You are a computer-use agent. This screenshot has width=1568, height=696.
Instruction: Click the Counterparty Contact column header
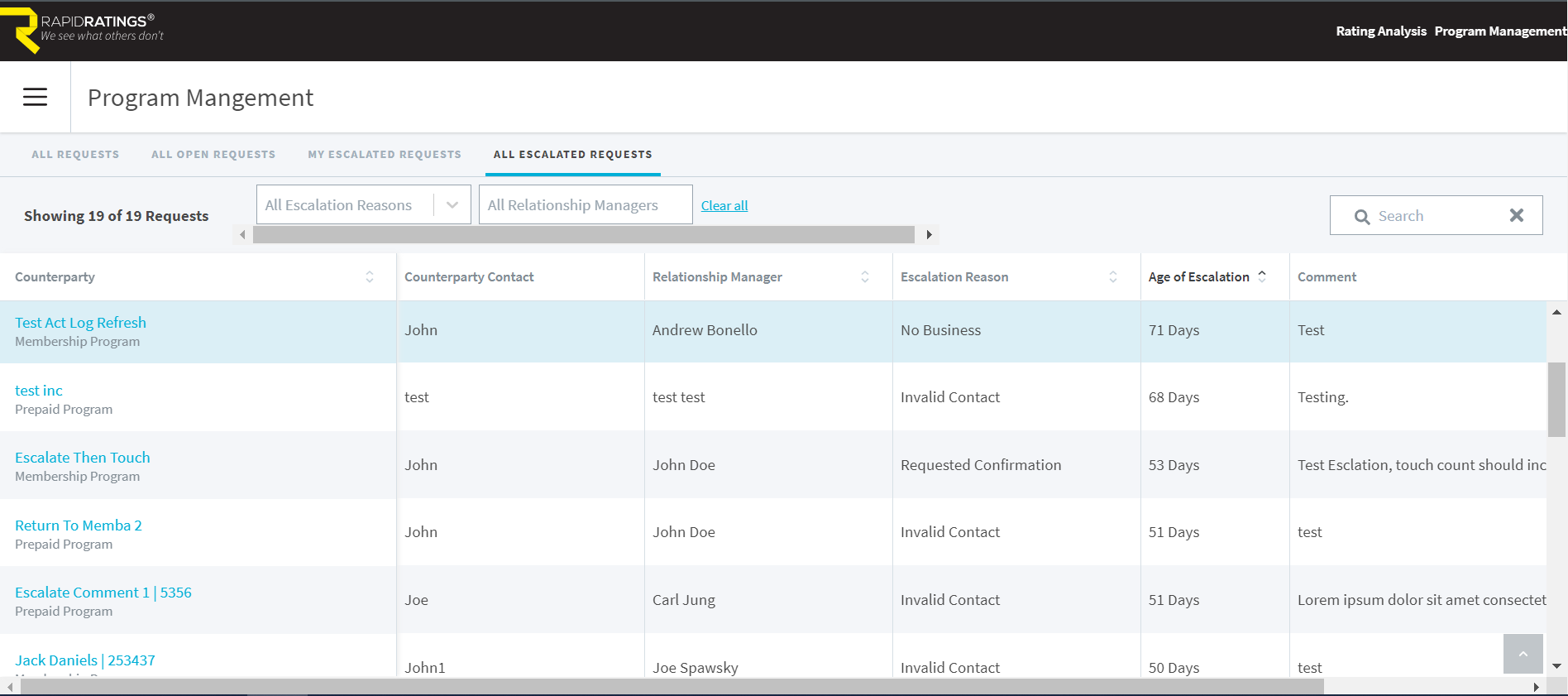point(469,277)
